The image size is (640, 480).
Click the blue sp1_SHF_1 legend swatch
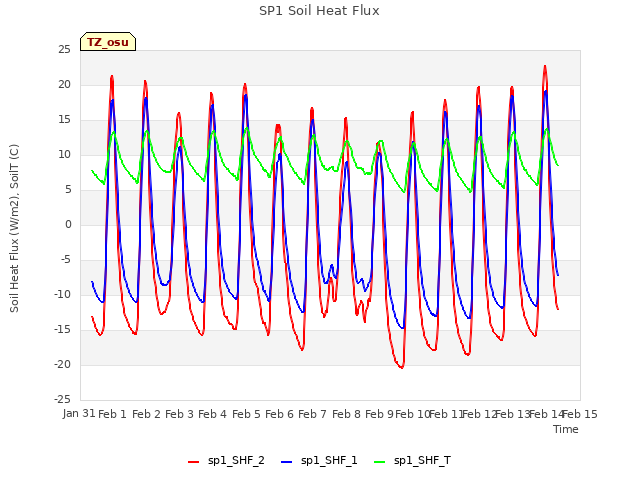(x=287, y=462)
